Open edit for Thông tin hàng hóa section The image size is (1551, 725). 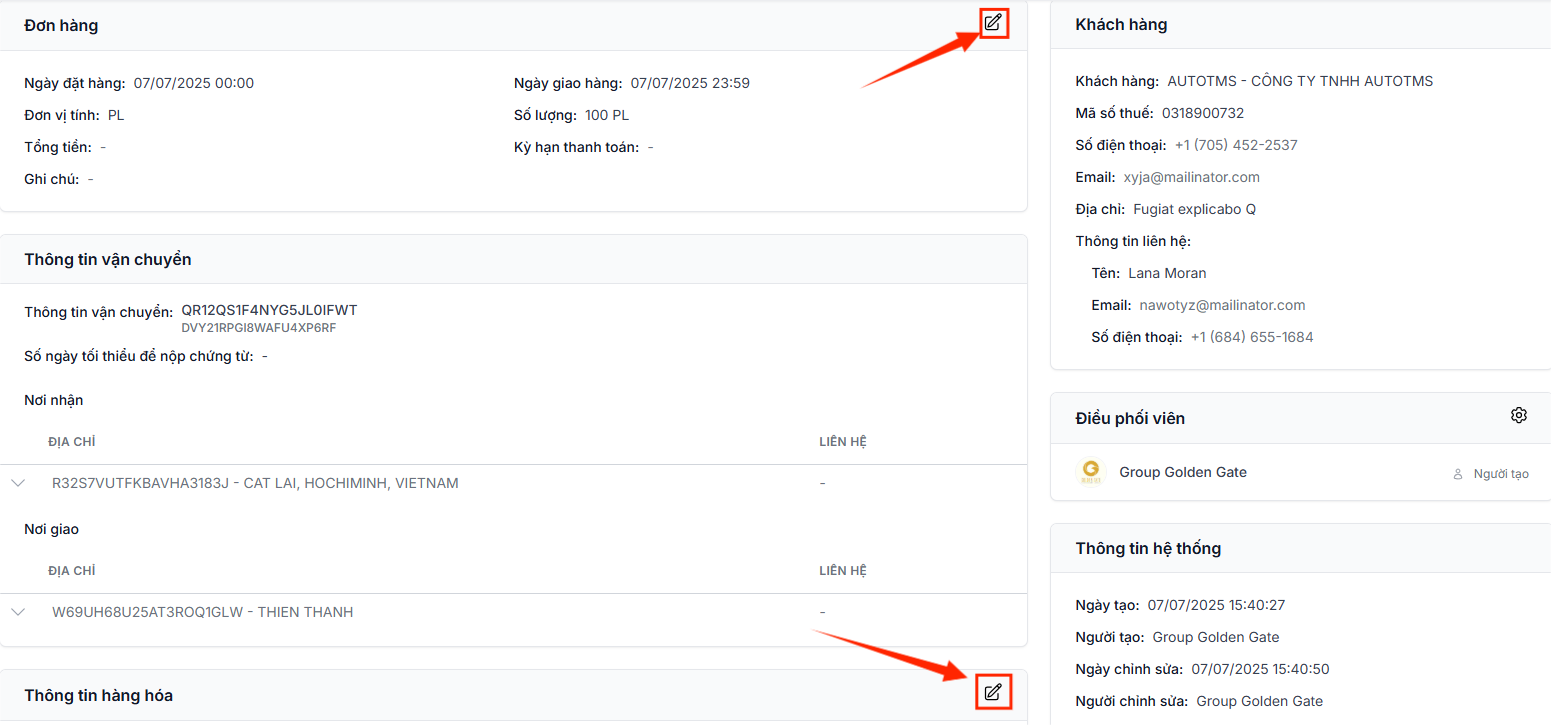(992, 692)
